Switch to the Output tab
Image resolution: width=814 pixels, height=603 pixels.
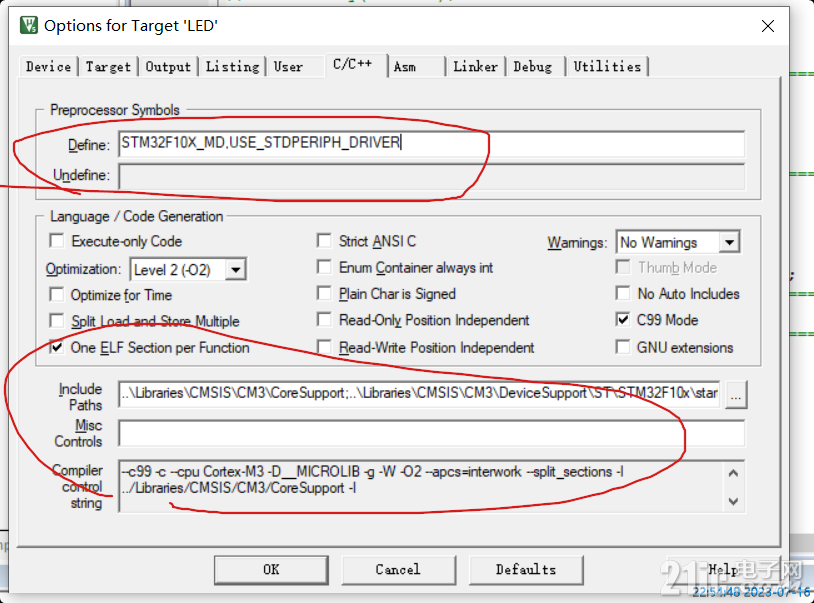click(168, 67)
